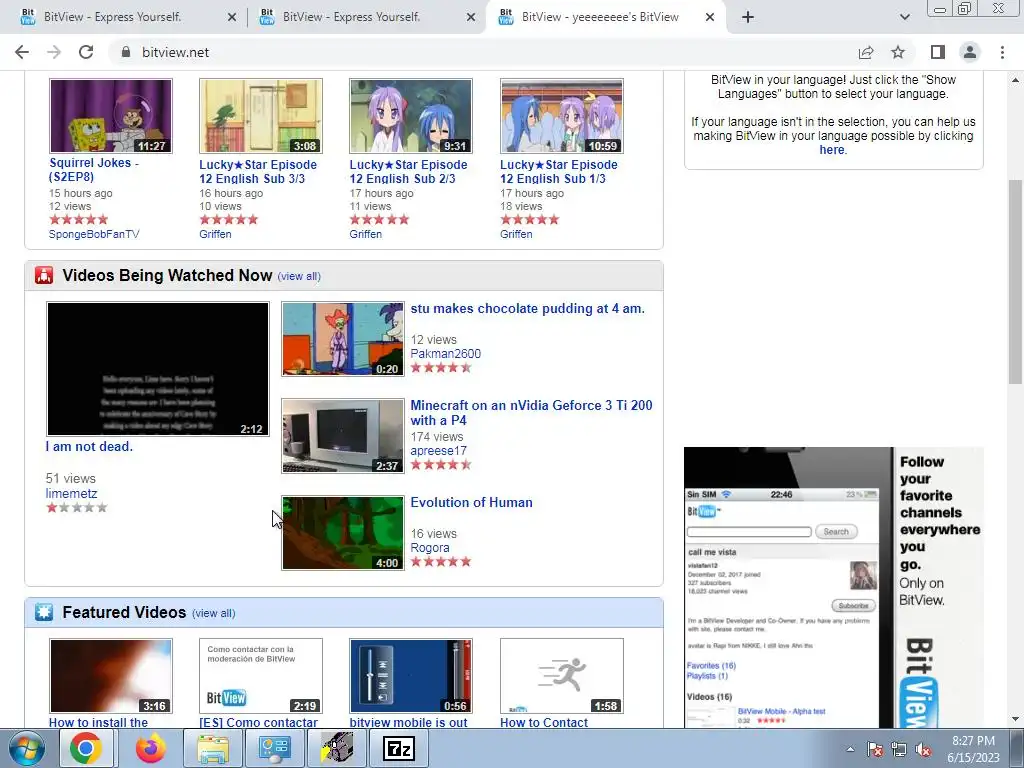Open Chrome from the taskbar
This screenshot has height=768, width=1024.
[x=86, y=748]
